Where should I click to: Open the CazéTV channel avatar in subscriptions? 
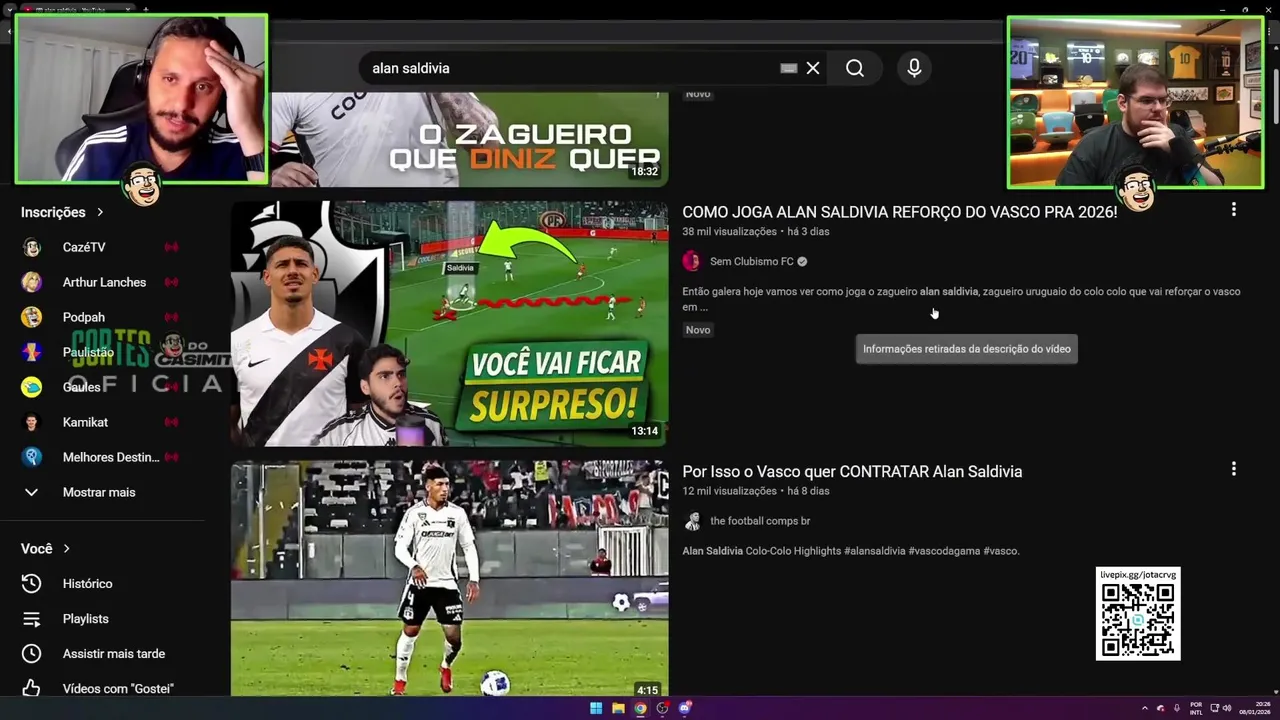pos(32,247)
